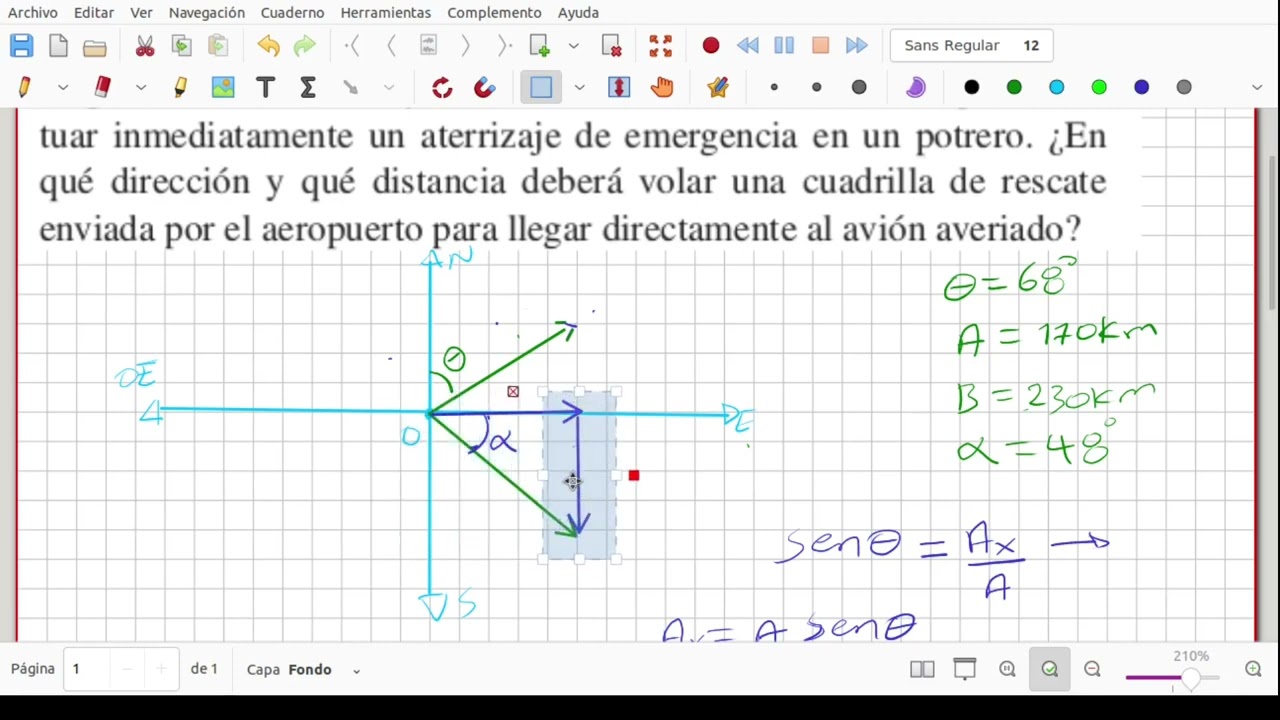Expand the toolbar overflow chevron after the colors
The width and height of the screenshot is (1280, 720).
pos(1257,87)
